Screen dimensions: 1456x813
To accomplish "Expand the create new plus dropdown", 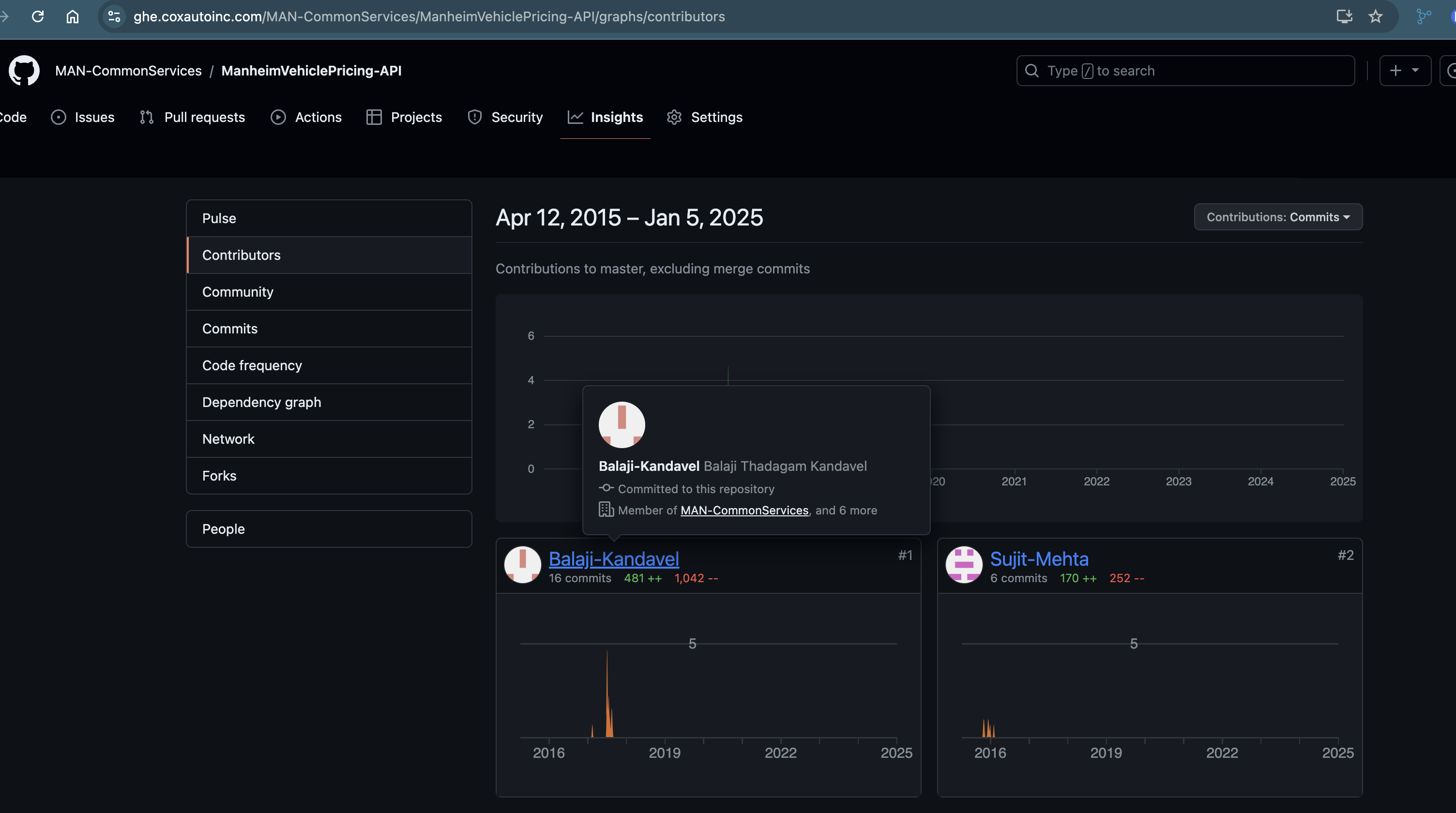I will pyautogui.click(x=1405, y=71).
